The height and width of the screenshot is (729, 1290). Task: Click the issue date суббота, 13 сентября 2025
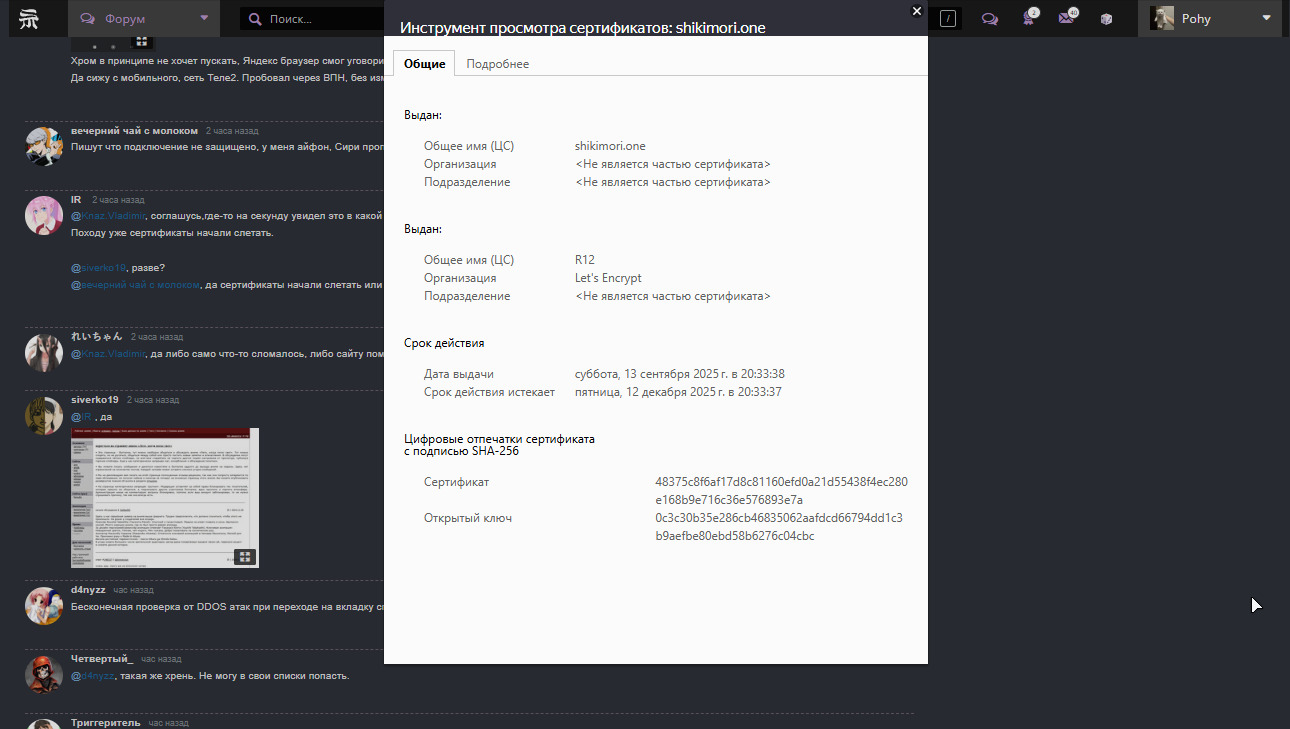(x=679, y=374)
